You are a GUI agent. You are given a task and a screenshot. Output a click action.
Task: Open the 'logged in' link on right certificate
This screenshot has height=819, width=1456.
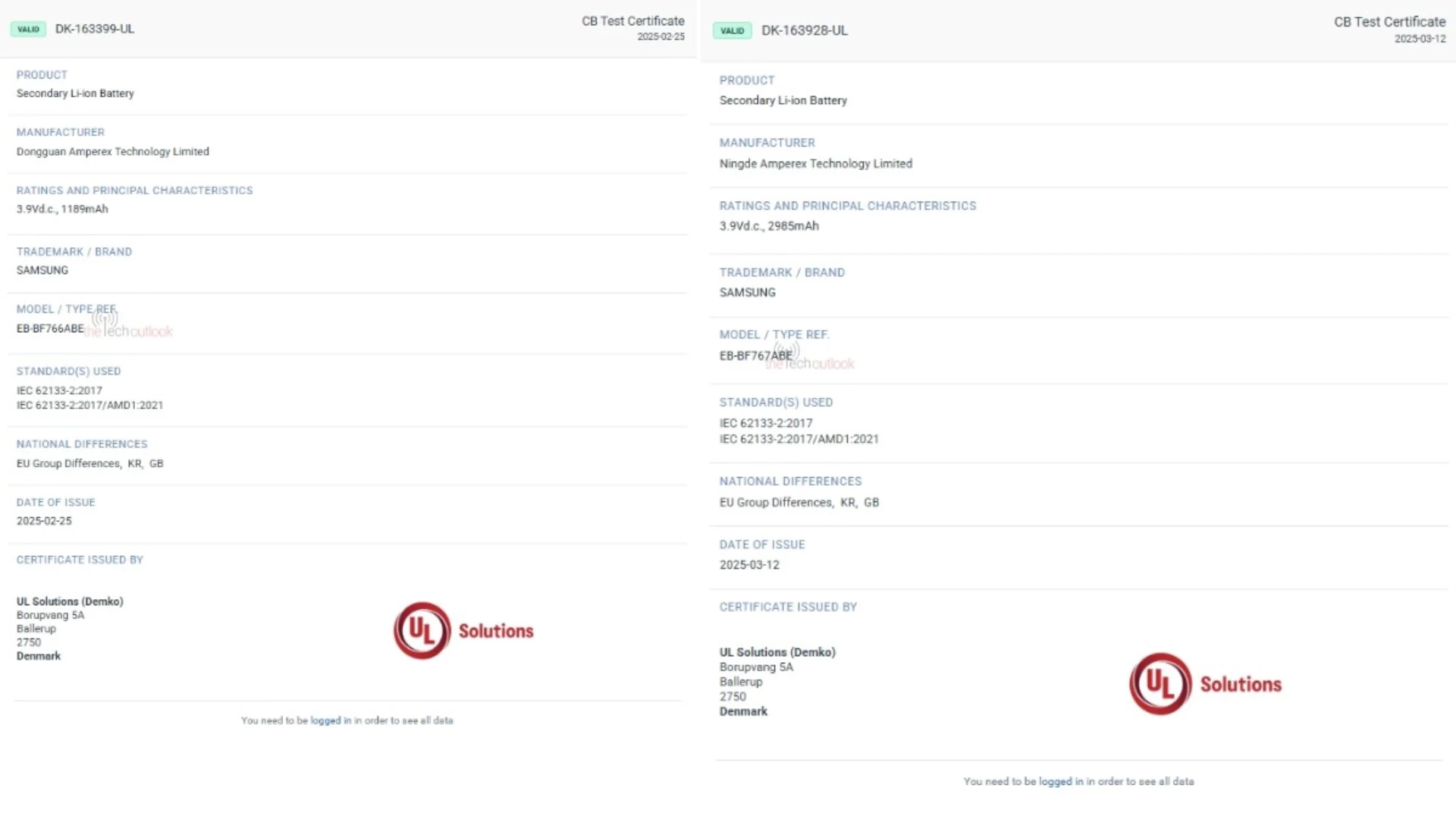point(1061,781)
